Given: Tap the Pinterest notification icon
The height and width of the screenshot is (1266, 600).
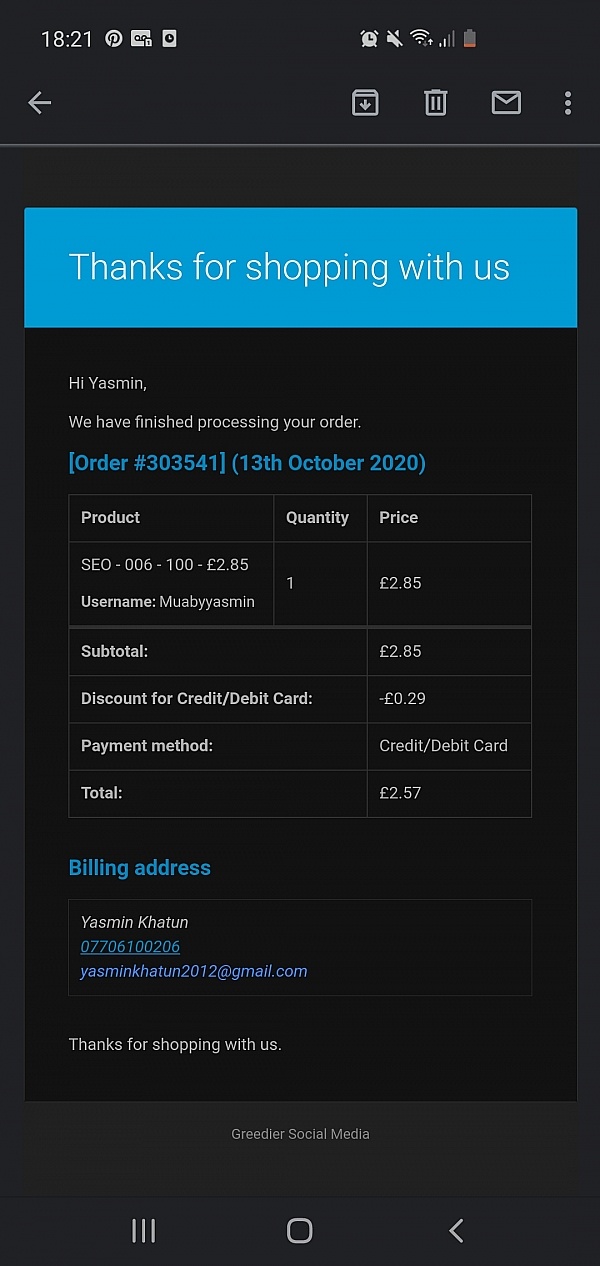Looking at the screenshot, I should point(114,39).
